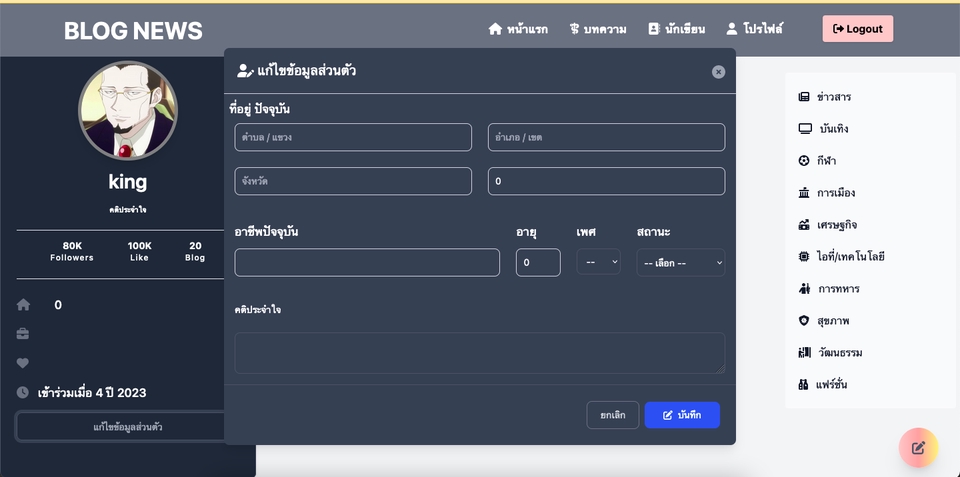Click the fashion icon beside แฟร์ชั่น

coord(803,385)
